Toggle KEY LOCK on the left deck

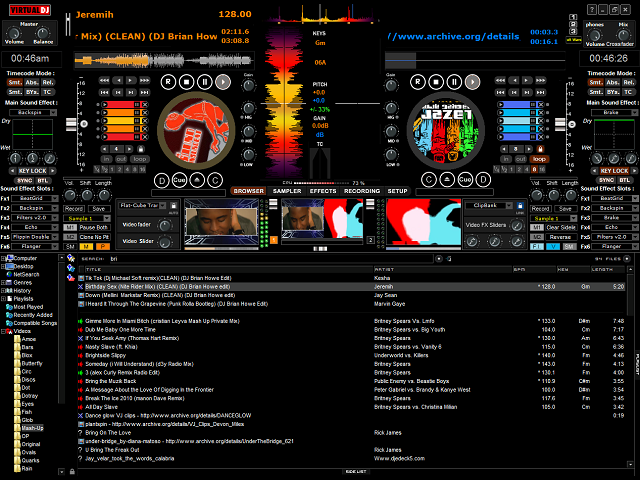point(32,171)
